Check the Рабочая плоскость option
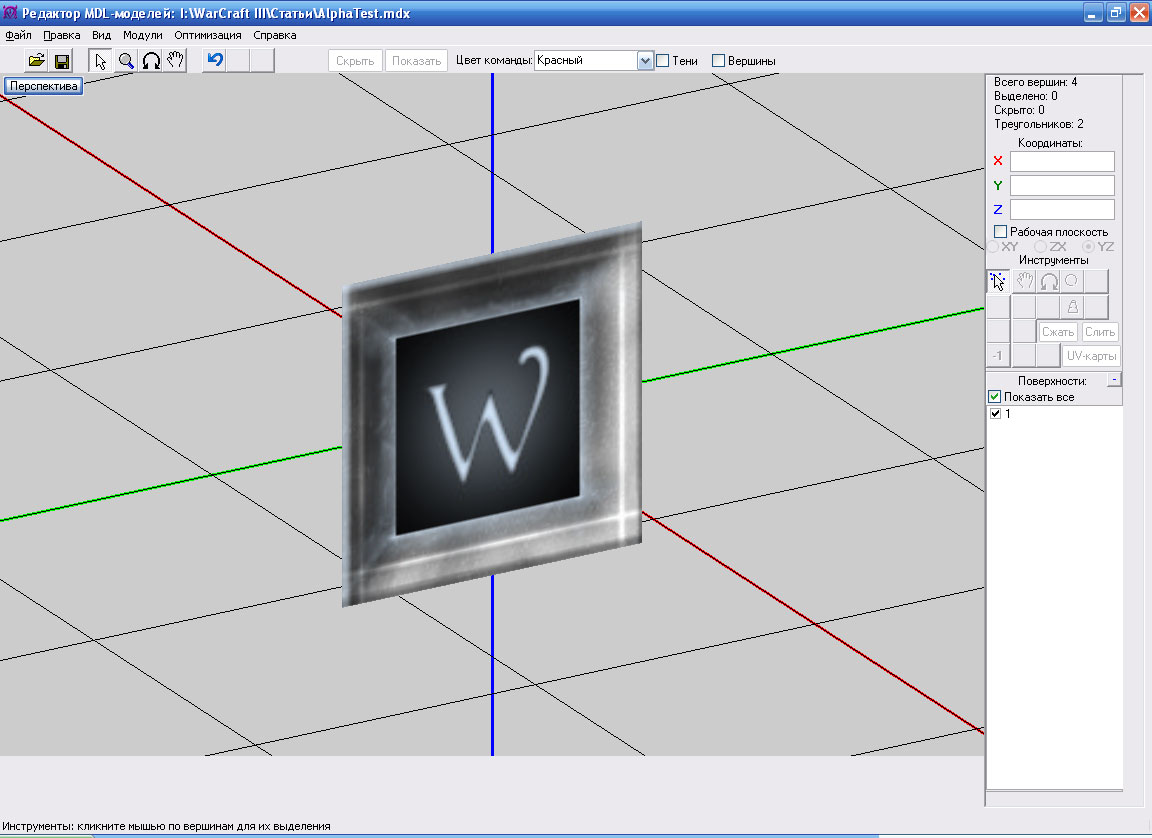This screenshot has height=838, width=1152. tap(1000, 232)
